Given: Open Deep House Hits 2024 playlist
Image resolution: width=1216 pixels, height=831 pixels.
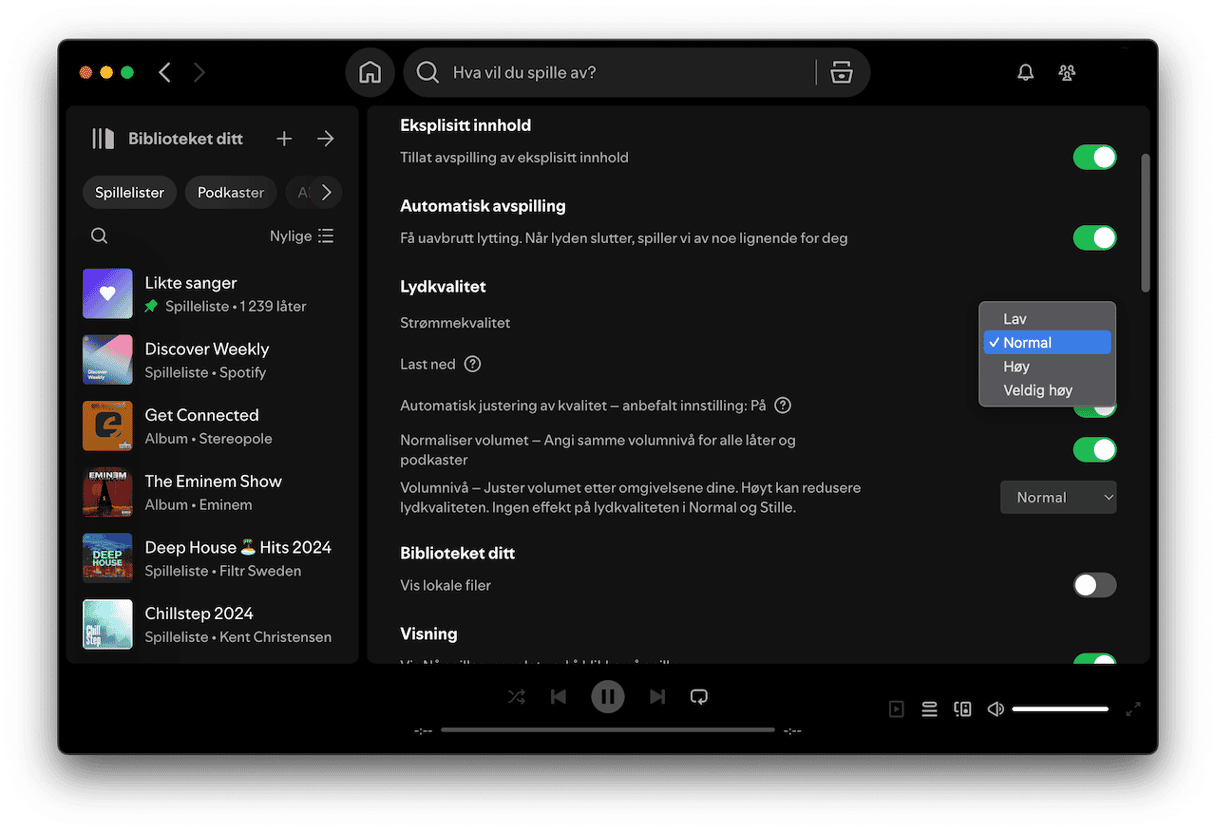Looking at the screenshot, I should 212,558.
